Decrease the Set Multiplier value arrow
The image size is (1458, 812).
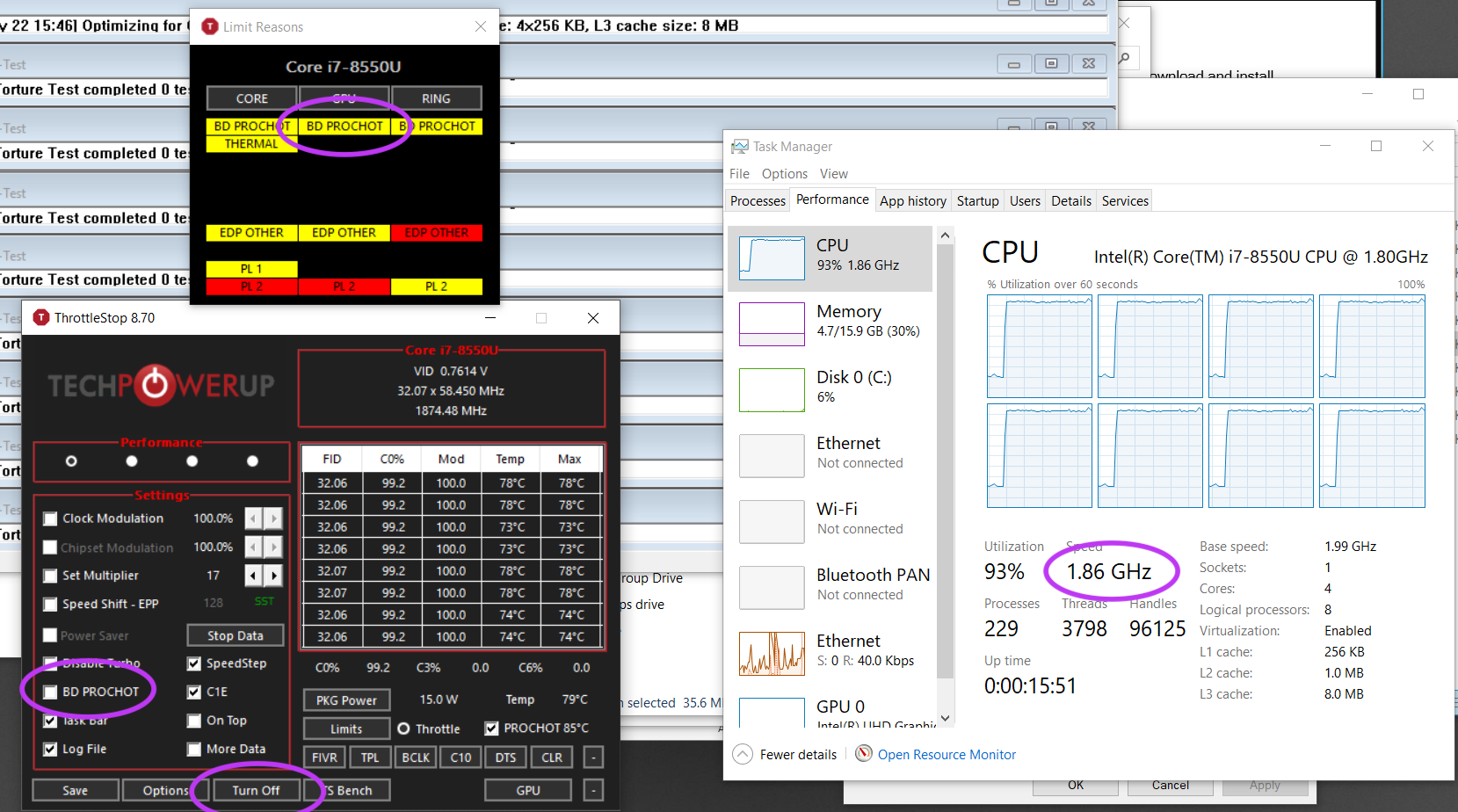(253, 576)
